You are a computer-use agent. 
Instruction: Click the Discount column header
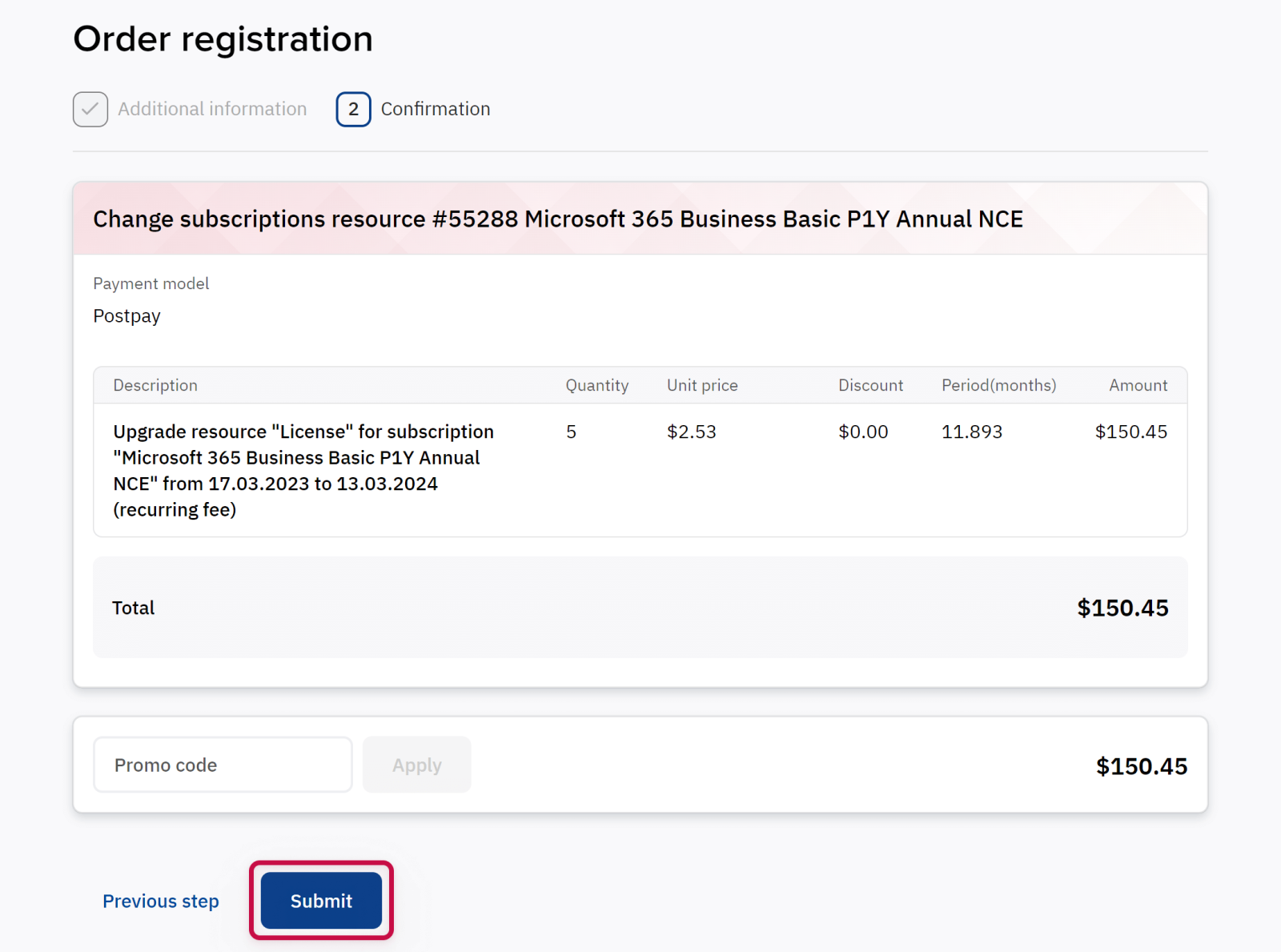[x=870, y=386]
